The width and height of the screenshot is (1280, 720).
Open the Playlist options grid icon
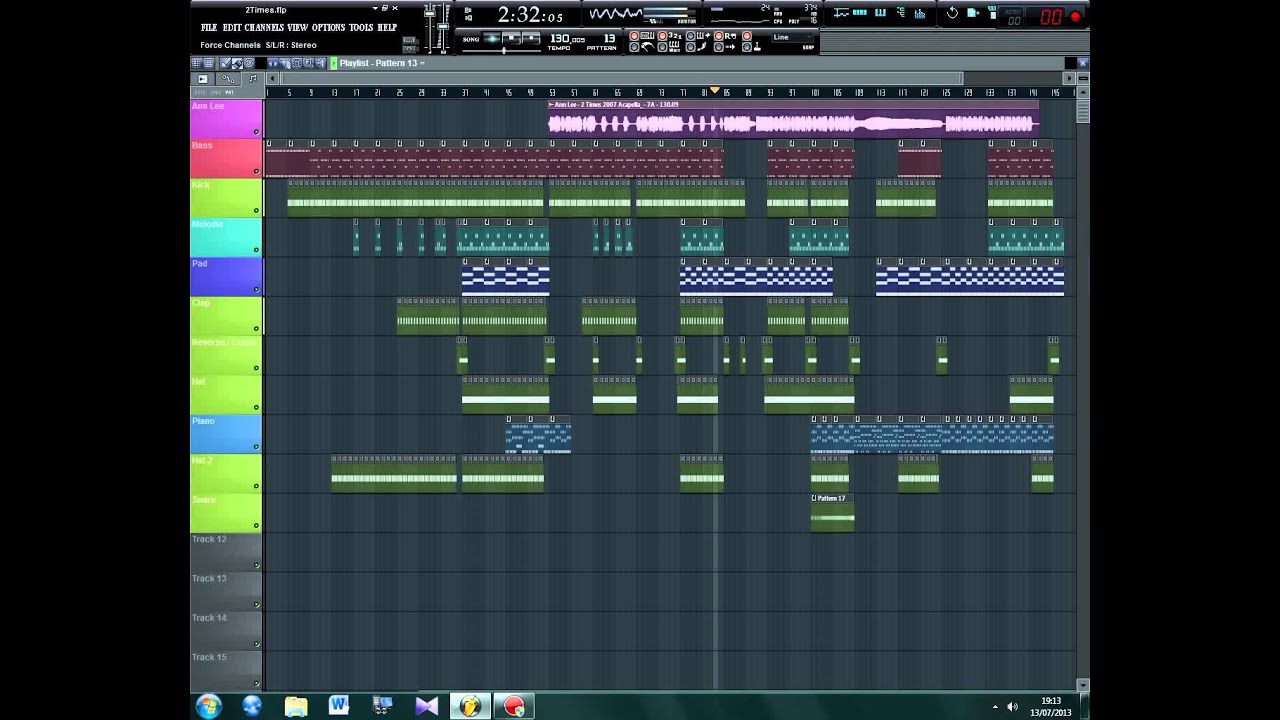pyautogui.click(x=197, y=63)
